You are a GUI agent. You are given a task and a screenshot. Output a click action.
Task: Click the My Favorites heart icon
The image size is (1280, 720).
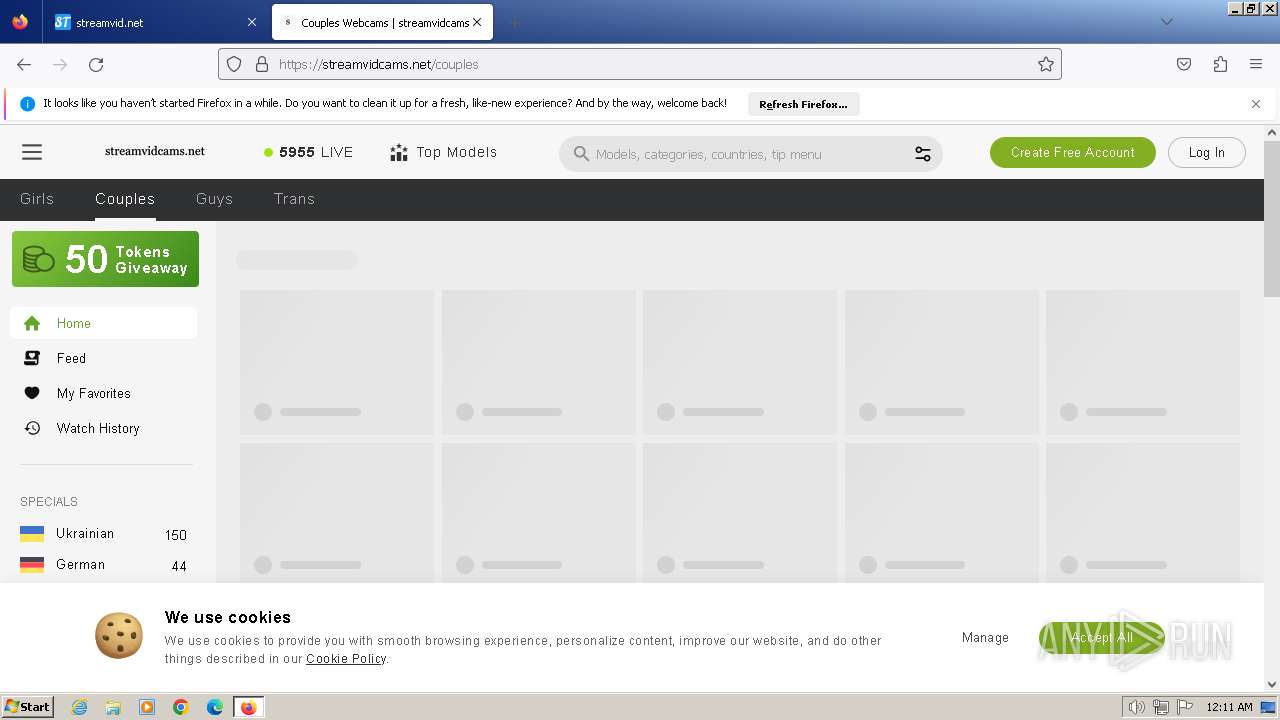point(32,393)
